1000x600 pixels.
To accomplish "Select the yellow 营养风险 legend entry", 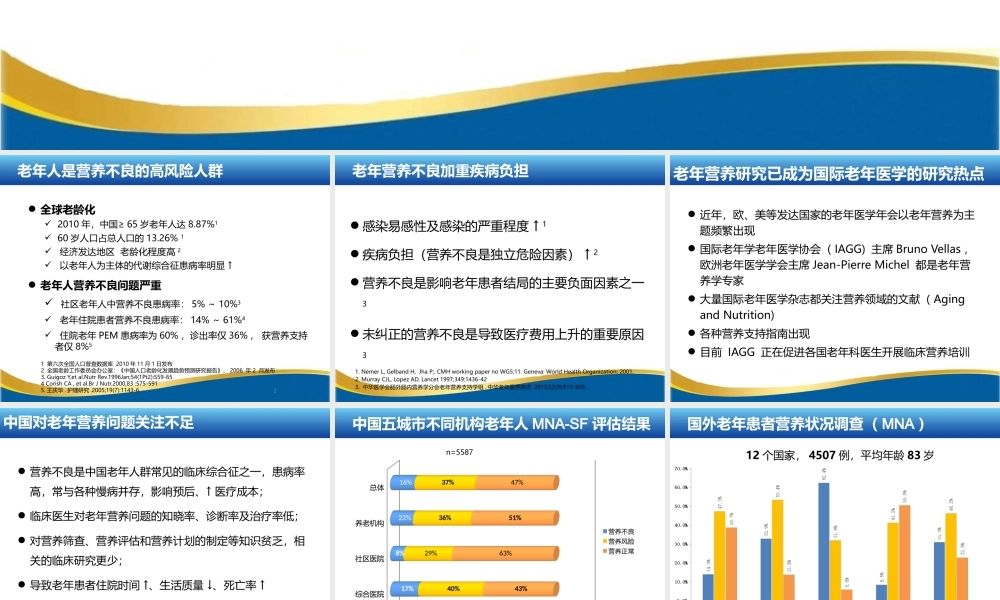I will 618,541.
